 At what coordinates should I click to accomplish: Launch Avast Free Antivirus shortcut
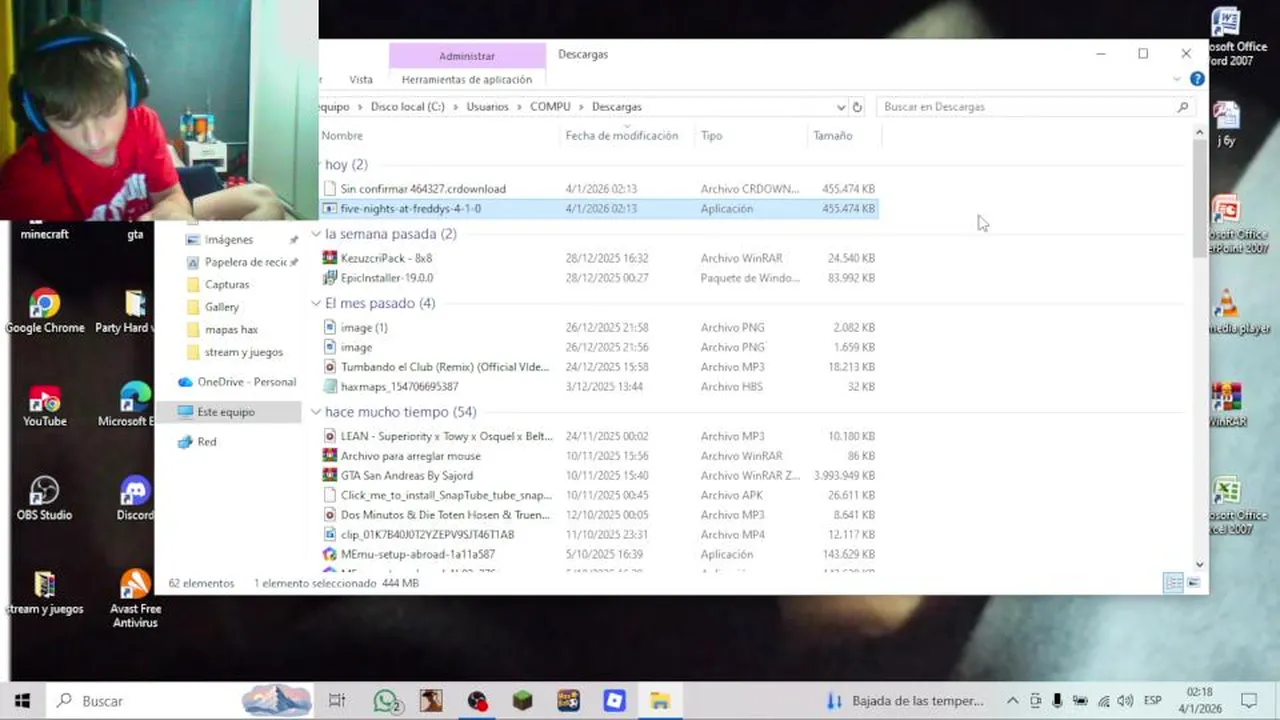[x=135, y=598]
